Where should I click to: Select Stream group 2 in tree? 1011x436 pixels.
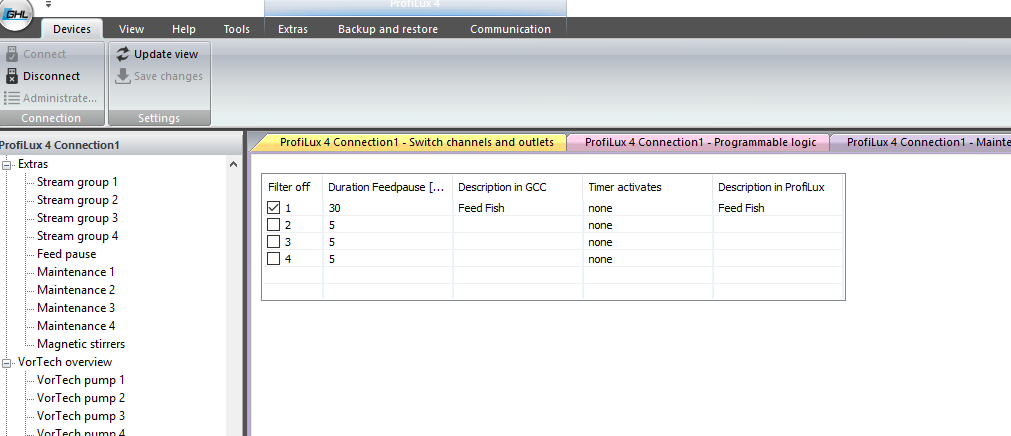77,200
